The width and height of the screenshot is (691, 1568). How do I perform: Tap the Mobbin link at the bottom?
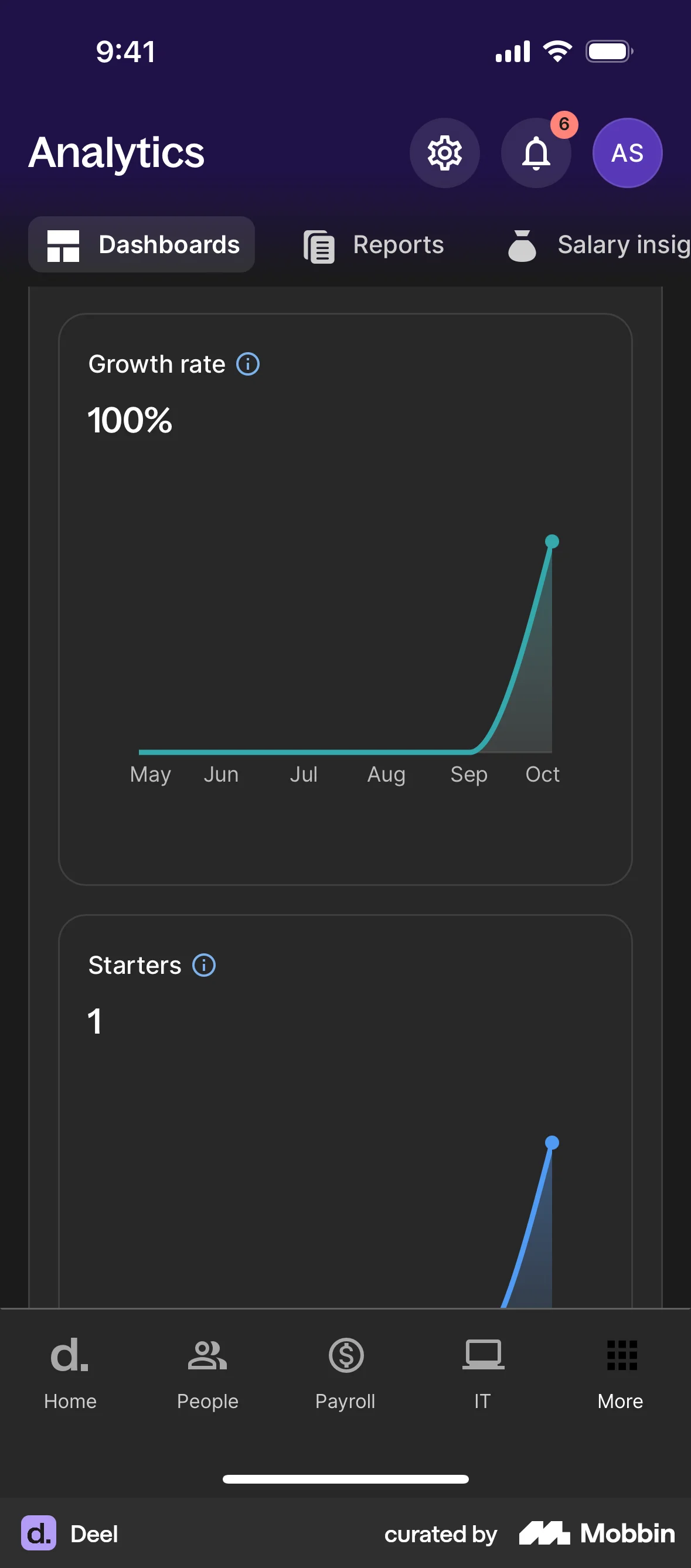point(594,1535)
